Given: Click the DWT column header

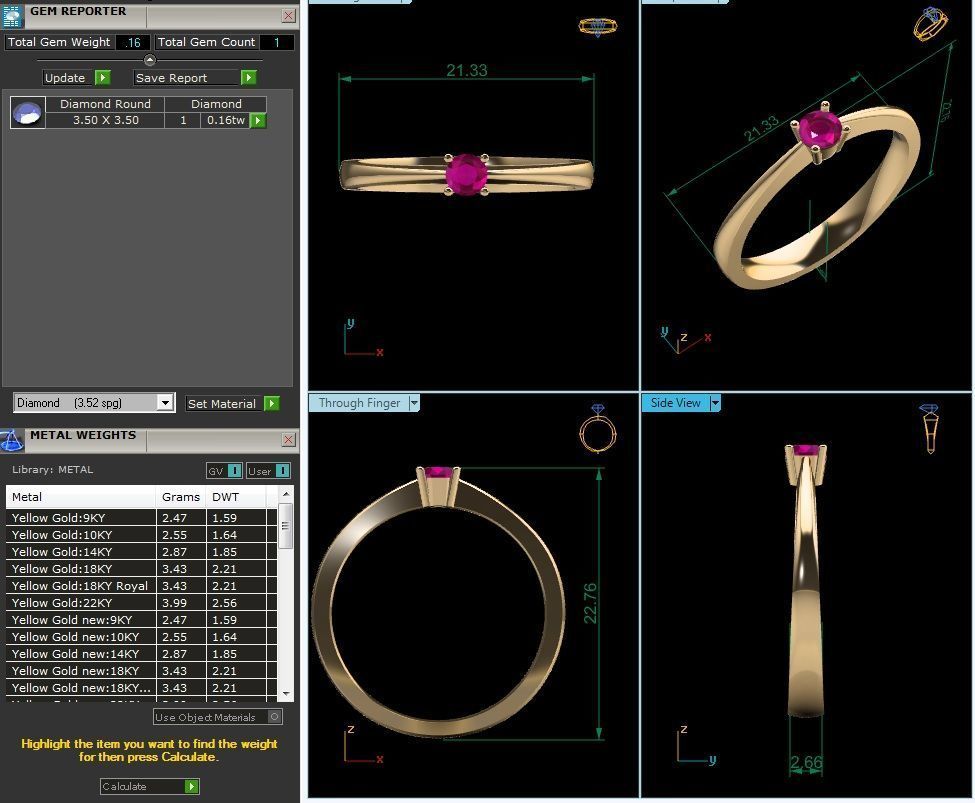Looking at the screenshot, I should coord(236,497).
